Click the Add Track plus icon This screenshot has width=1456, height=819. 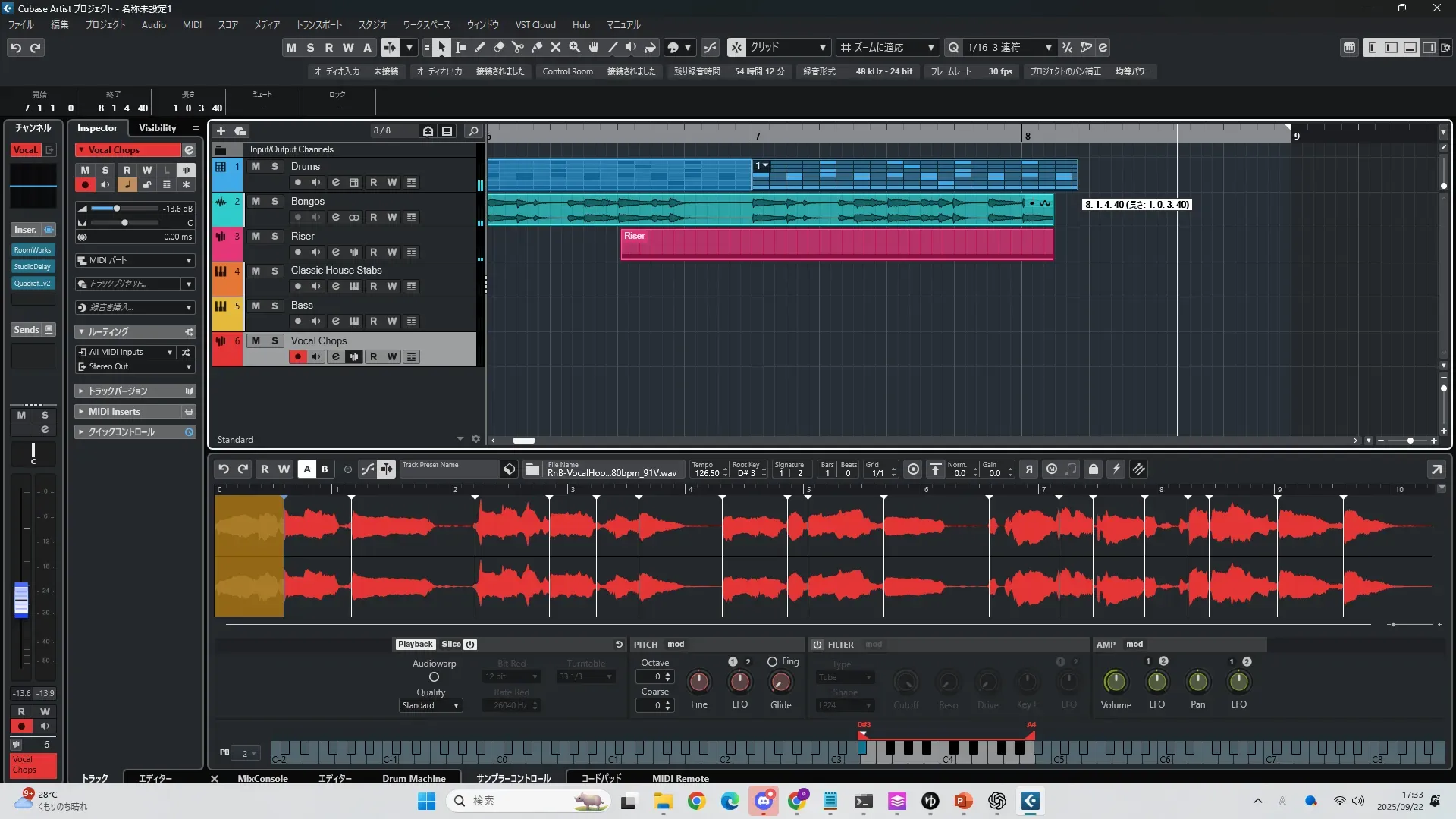(x=221, y=131)
